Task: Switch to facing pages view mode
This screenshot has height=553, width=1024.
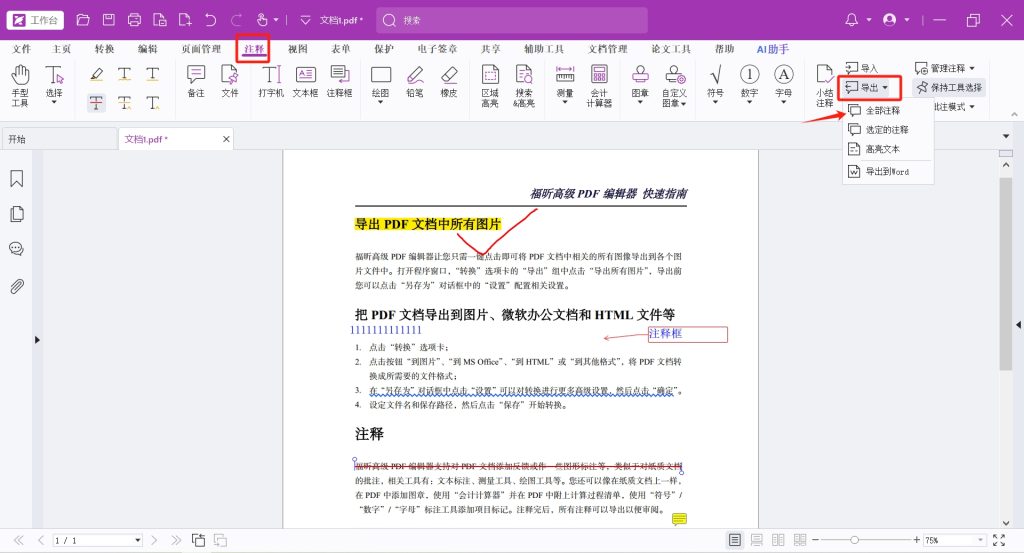Action: pyautogui.click(x=778, y=540)
